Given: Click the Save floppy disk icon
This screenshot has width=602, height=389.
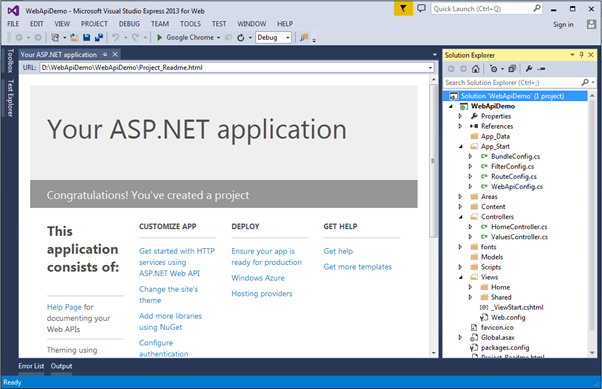Looking at the screenshot, I should point(87,38).
